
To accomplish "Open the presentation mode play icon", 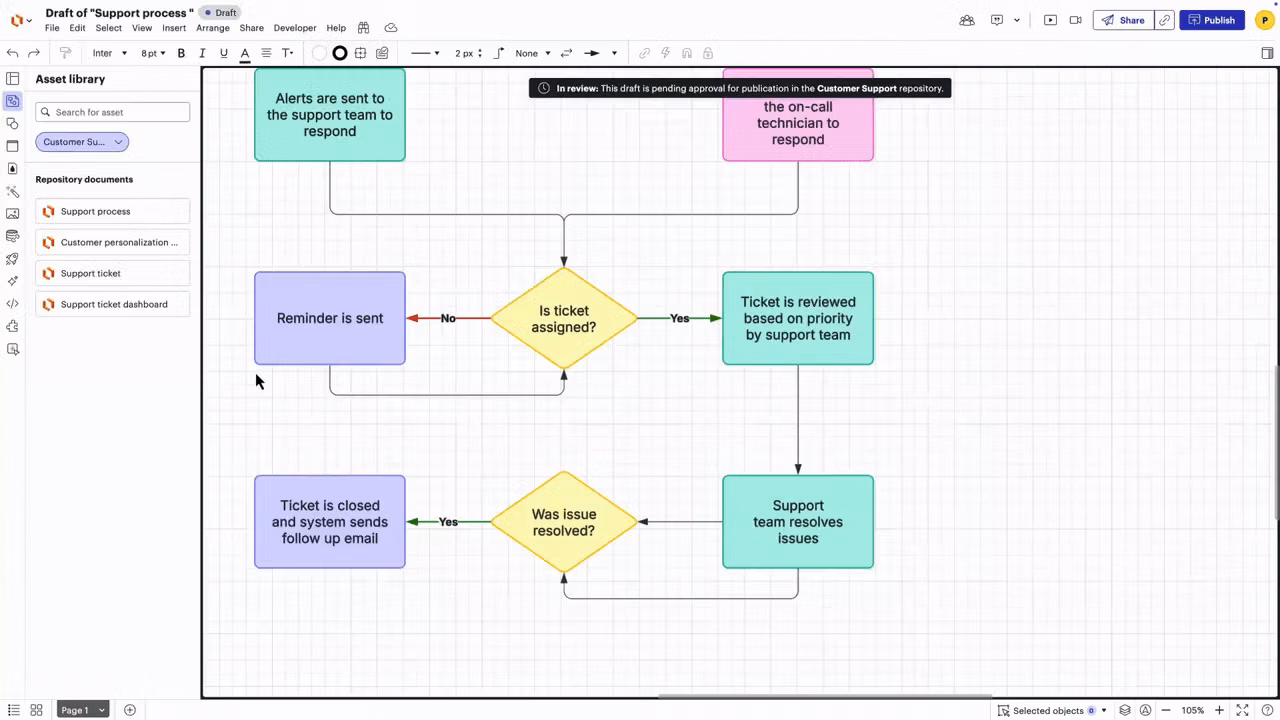I will (1050, 20).
